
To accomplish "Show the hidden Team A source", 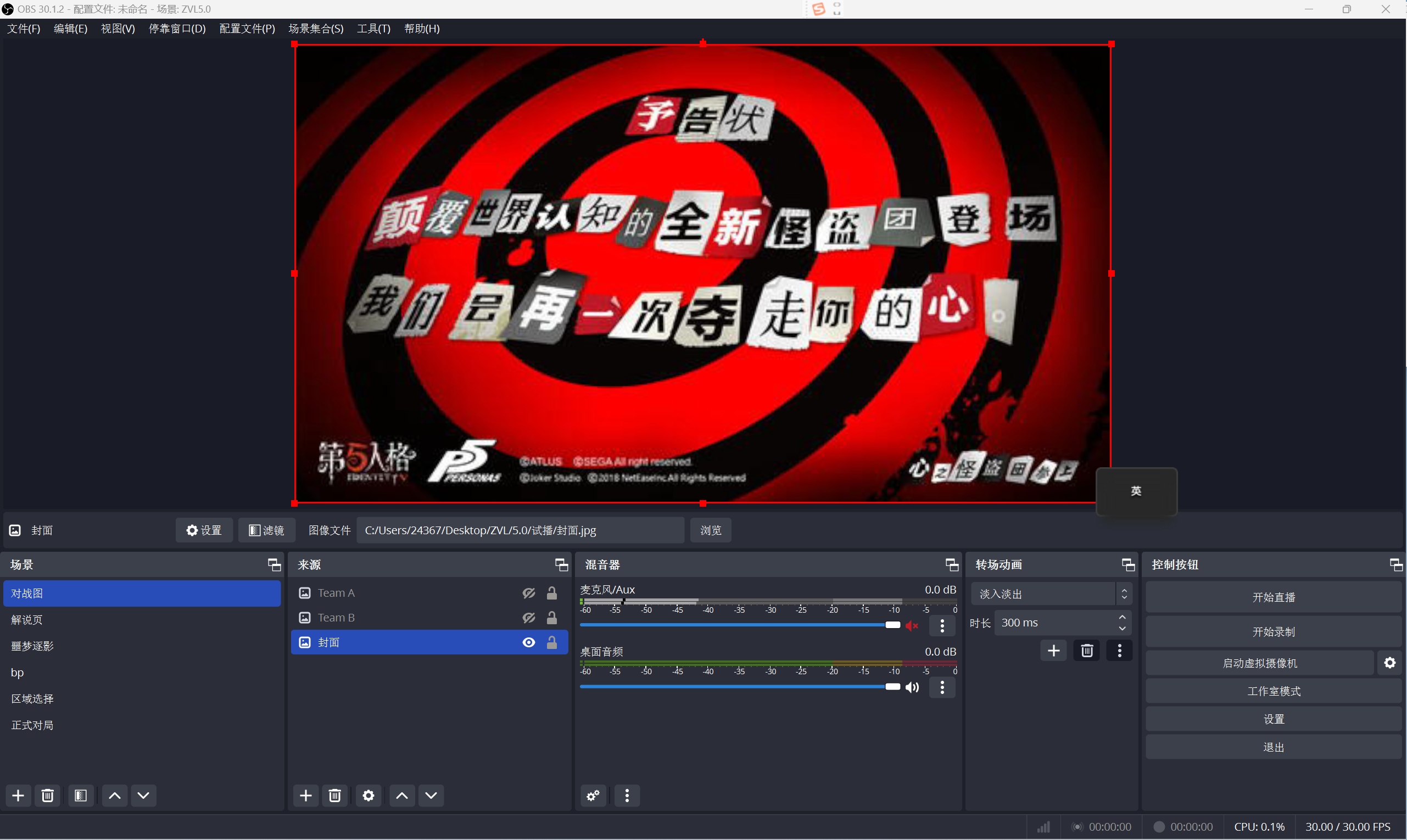I will pos(529,592).
